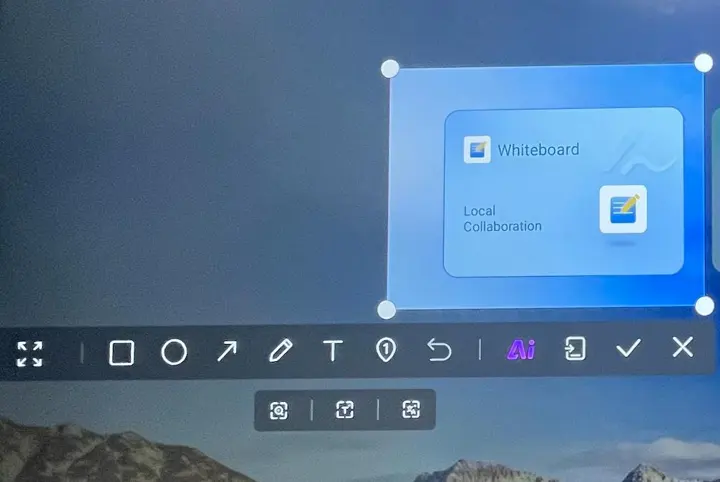Image resolution: width=720 pixels, height=482 pixels.
Task: Click the top-left selection handle
Action: pyautogui.click(x=390, y=68)
